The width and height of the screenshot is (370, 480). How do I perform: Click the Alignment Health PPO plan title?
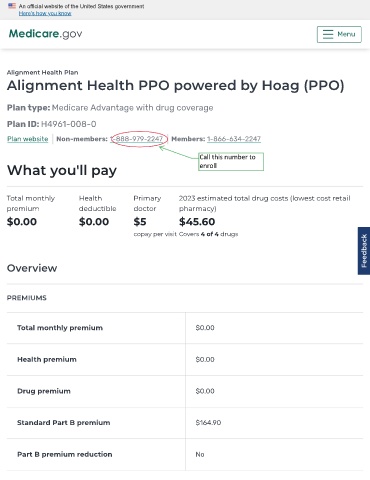[175, 86]
